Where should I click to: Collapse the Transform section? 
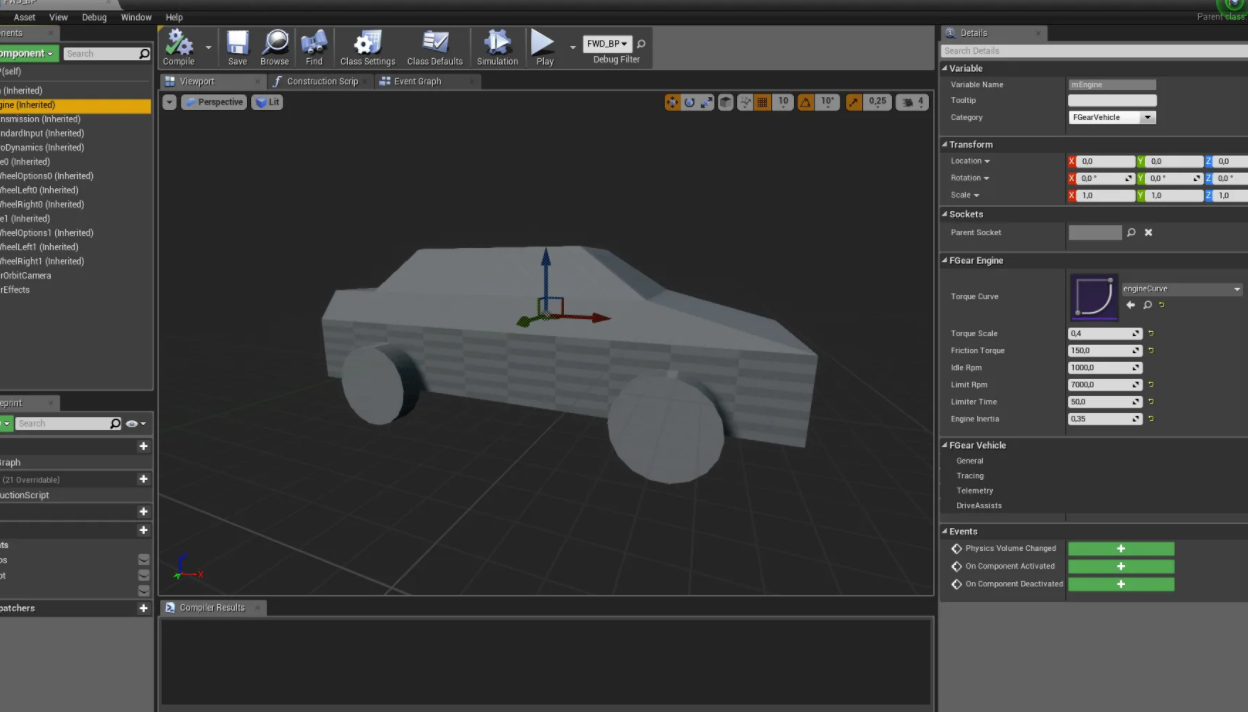tap(944, 145)
